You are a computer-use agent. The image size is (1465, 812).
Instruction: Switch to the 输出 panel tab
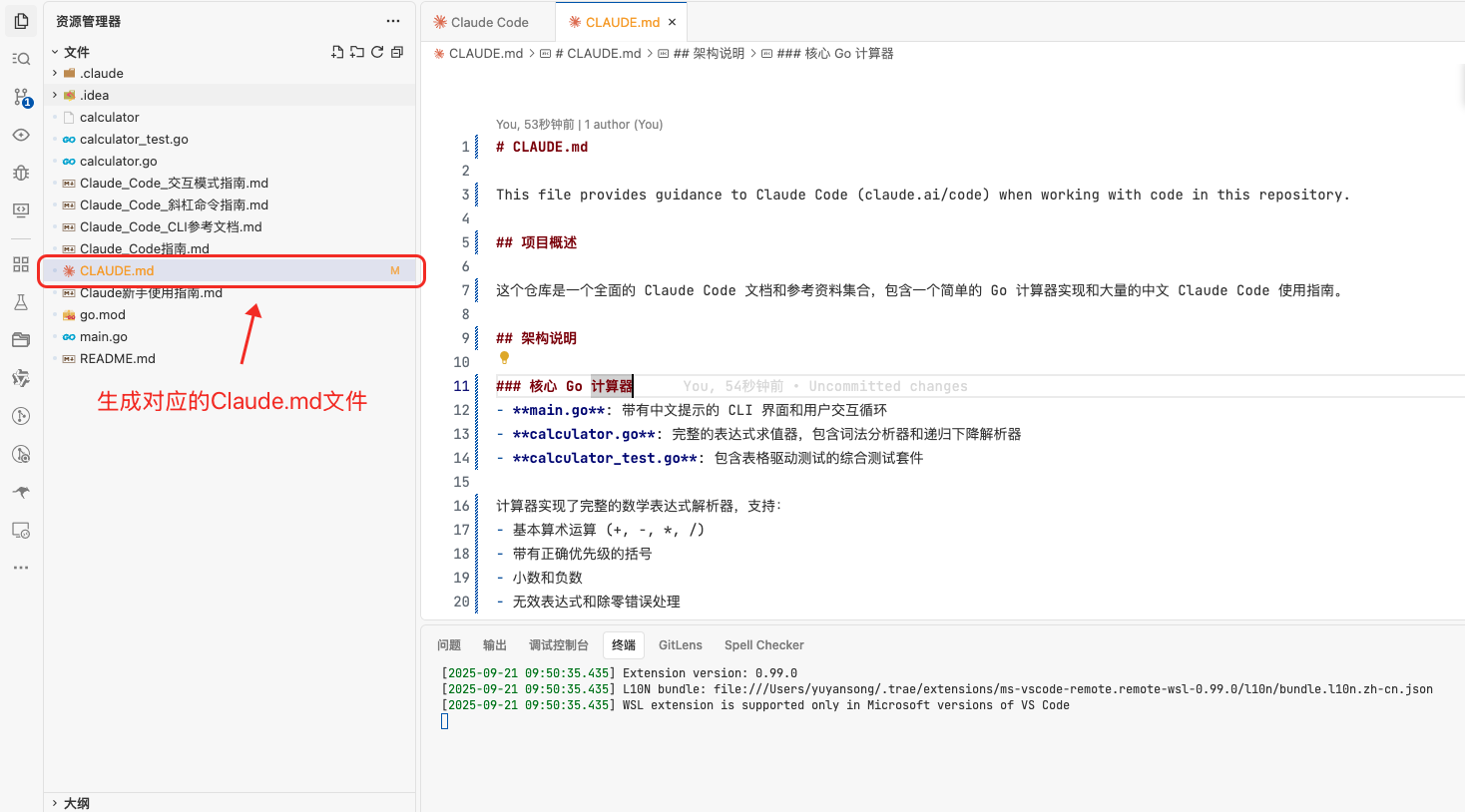pos(495,645)
